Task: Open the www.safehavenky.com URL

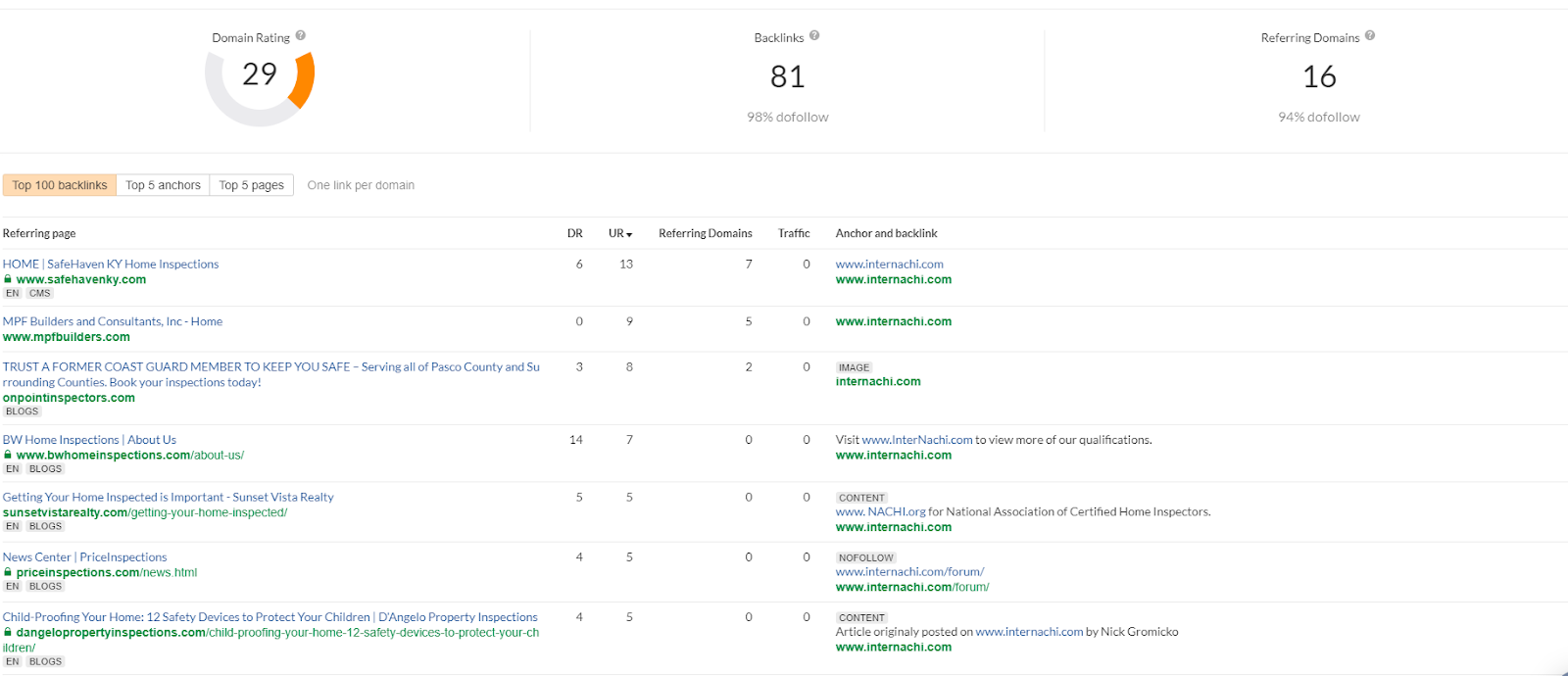Action: click(81, 279)
